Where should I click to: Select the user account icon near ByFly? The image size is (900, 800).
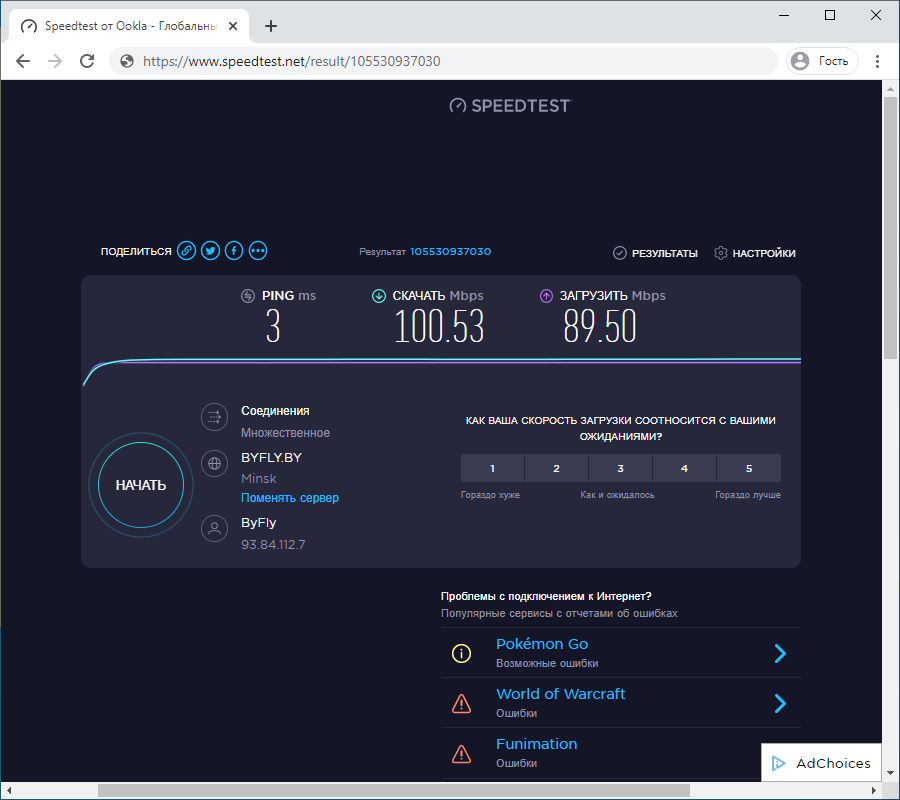point(214,528)
